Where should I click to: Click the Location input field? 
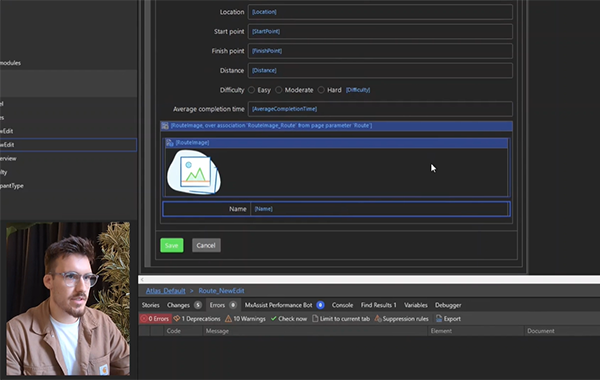click(380, 12)
